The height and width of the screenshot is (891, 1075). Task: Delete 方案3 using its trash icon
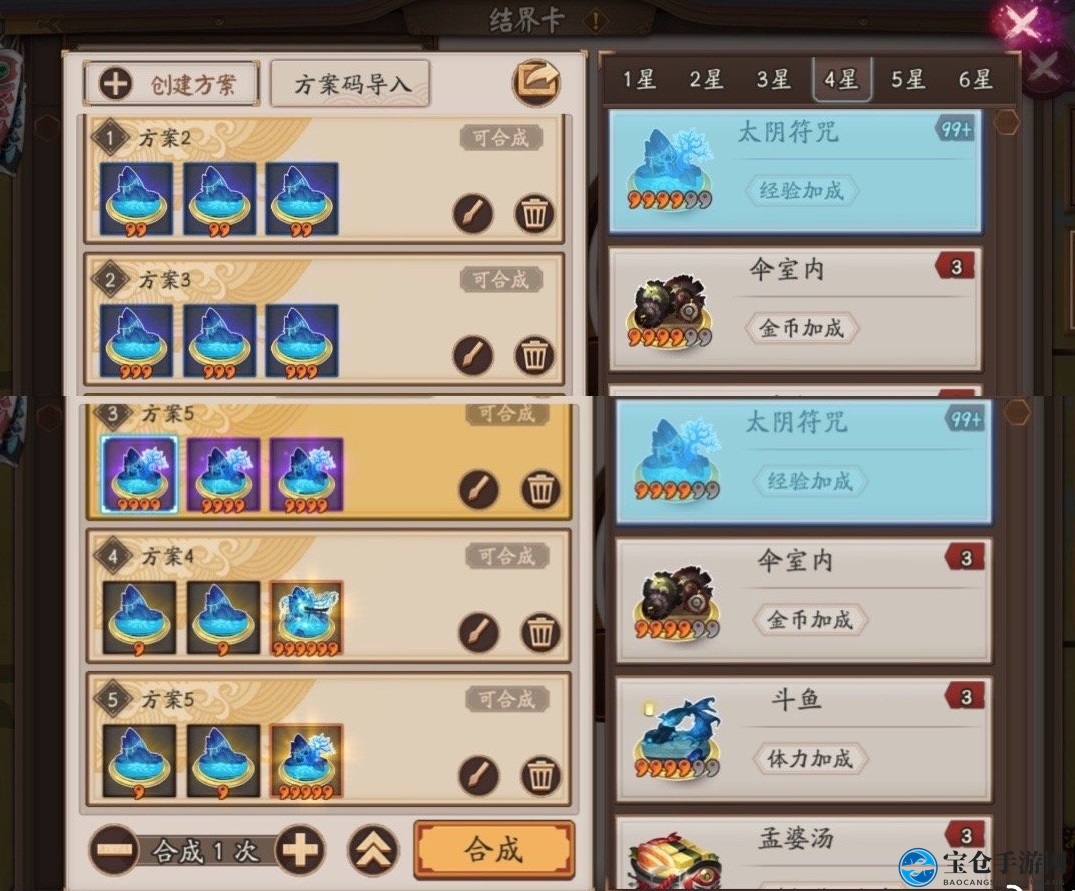tap(534, 355)
